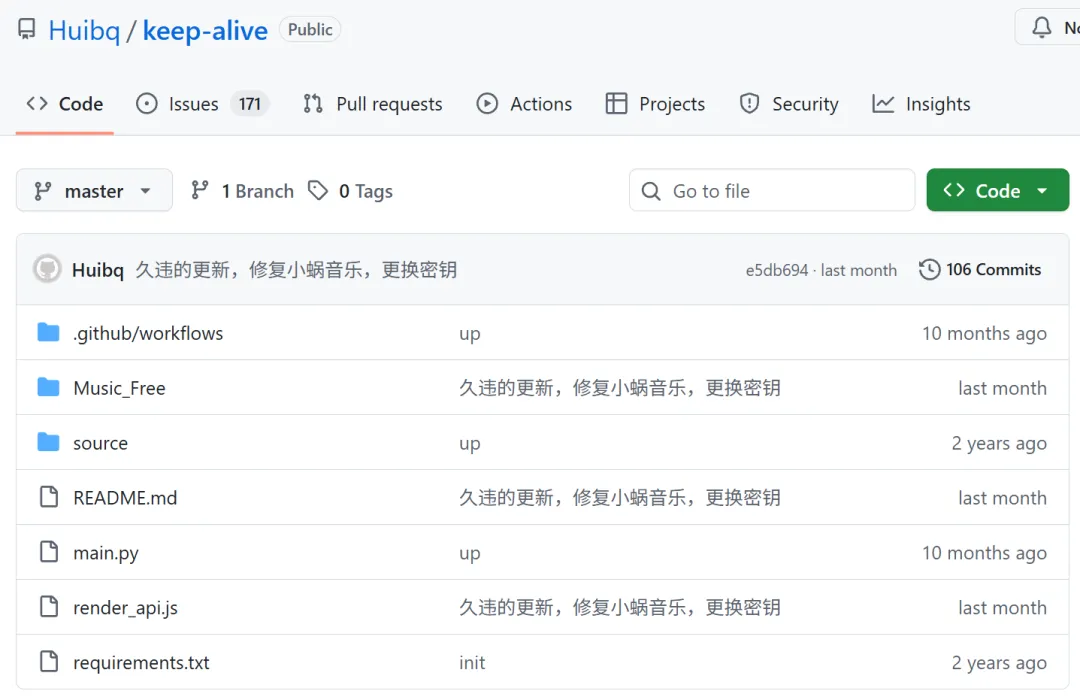Image resolution: width=1080 pixels, height=700 pixels.
Task: Click the .github/workflows folder icon
Action: (x=48, y=333)
